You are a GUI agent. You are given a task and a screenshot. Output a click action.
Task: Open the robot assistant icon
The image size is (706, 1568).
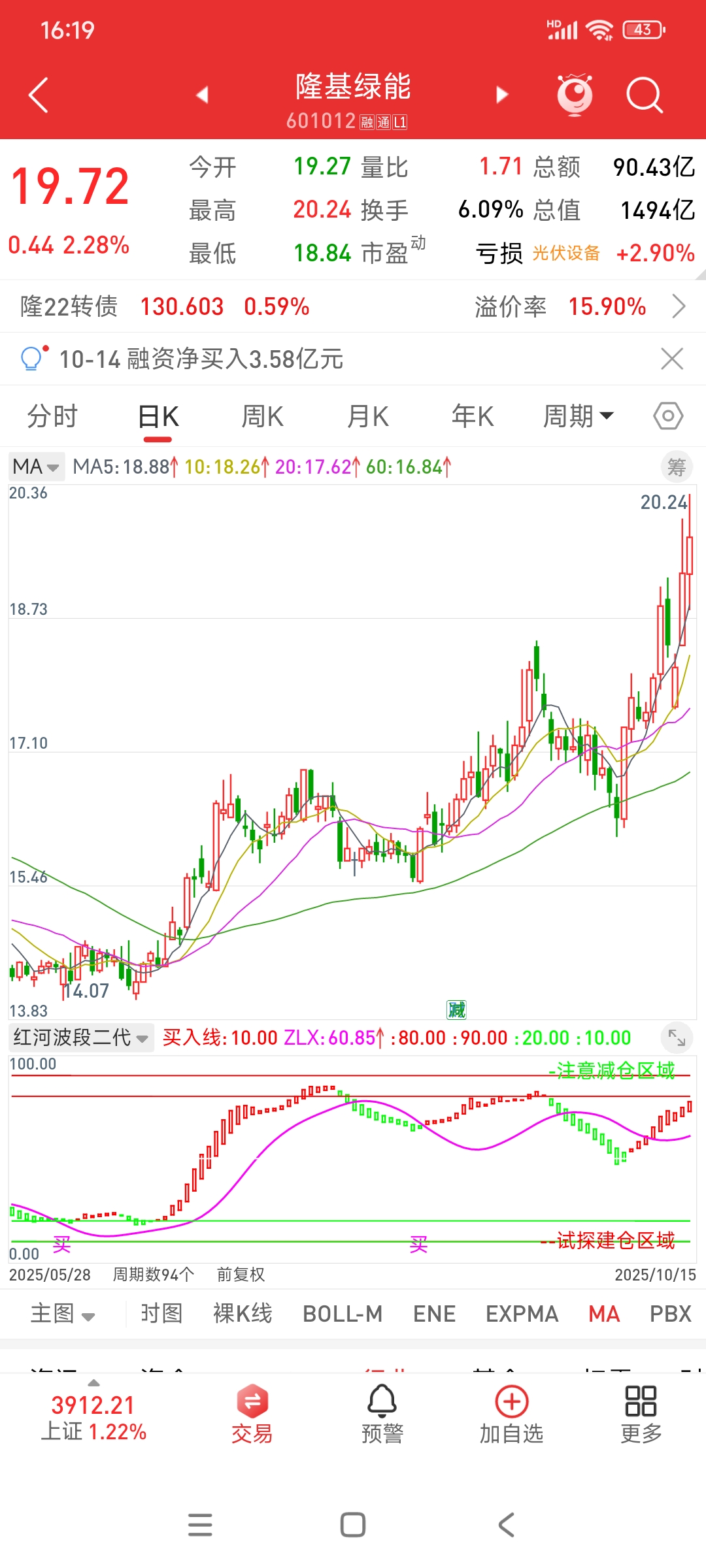click(575, 95)
